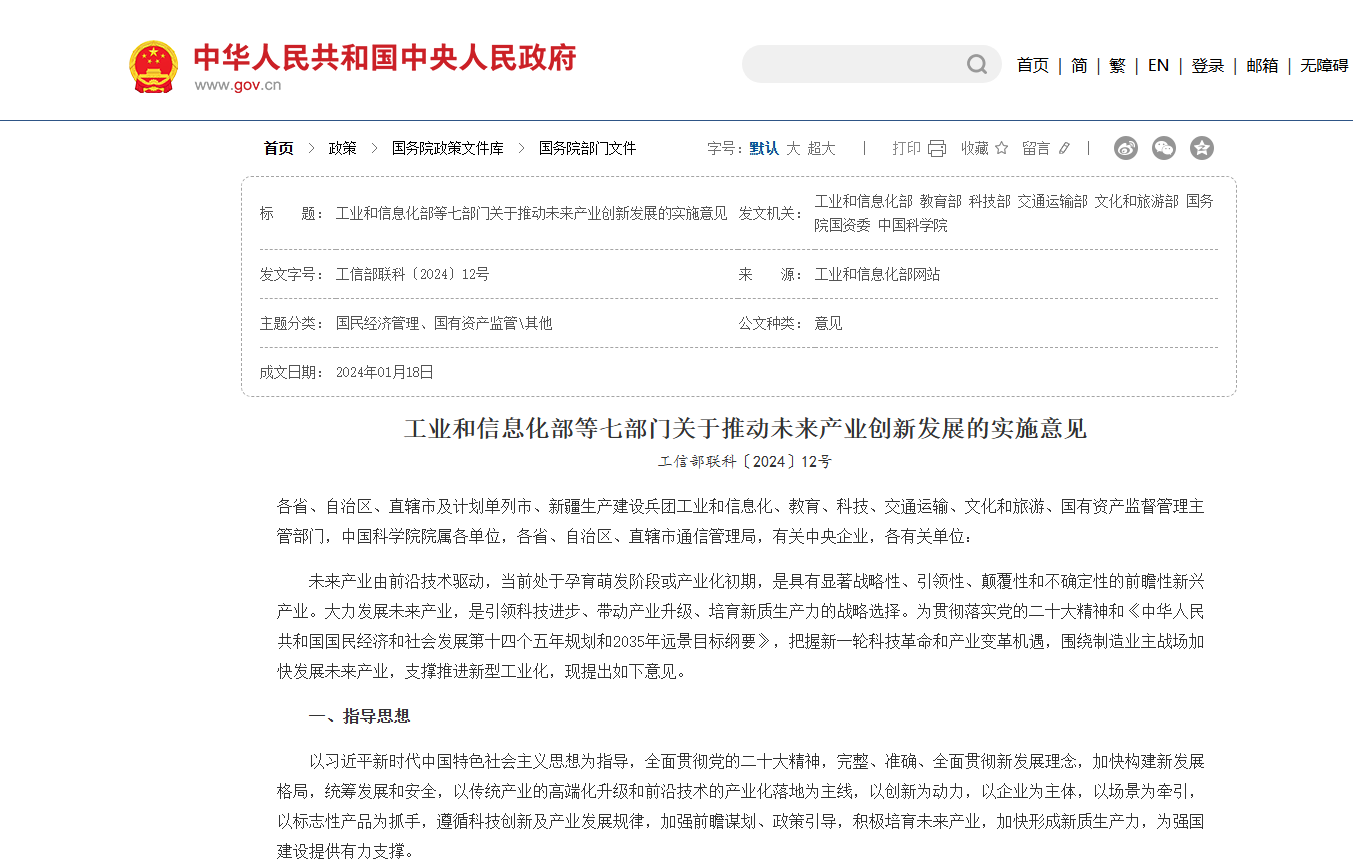Switch font size to 超大
The height and width of the screenshot is (867, 1353).
821,148
